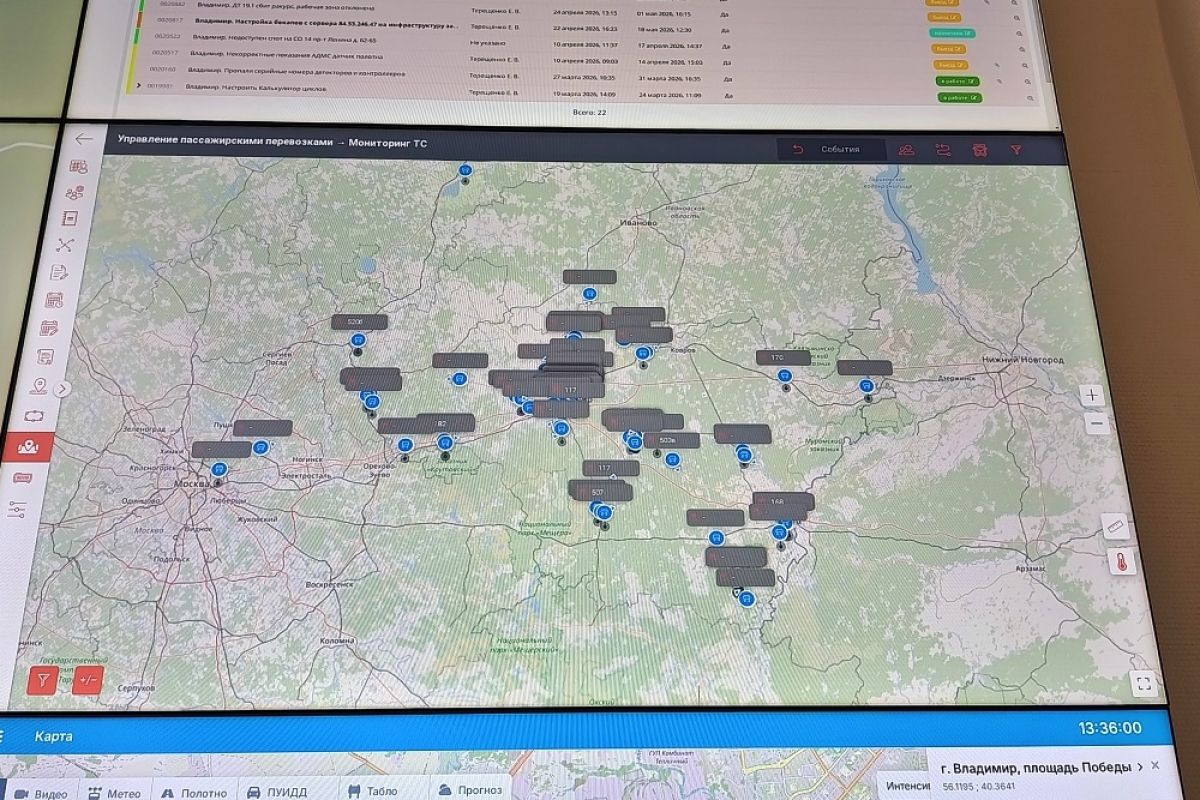Open the ticket sidebar icon below monitoring
The image size is (1200, 800).
pos(22,479)
